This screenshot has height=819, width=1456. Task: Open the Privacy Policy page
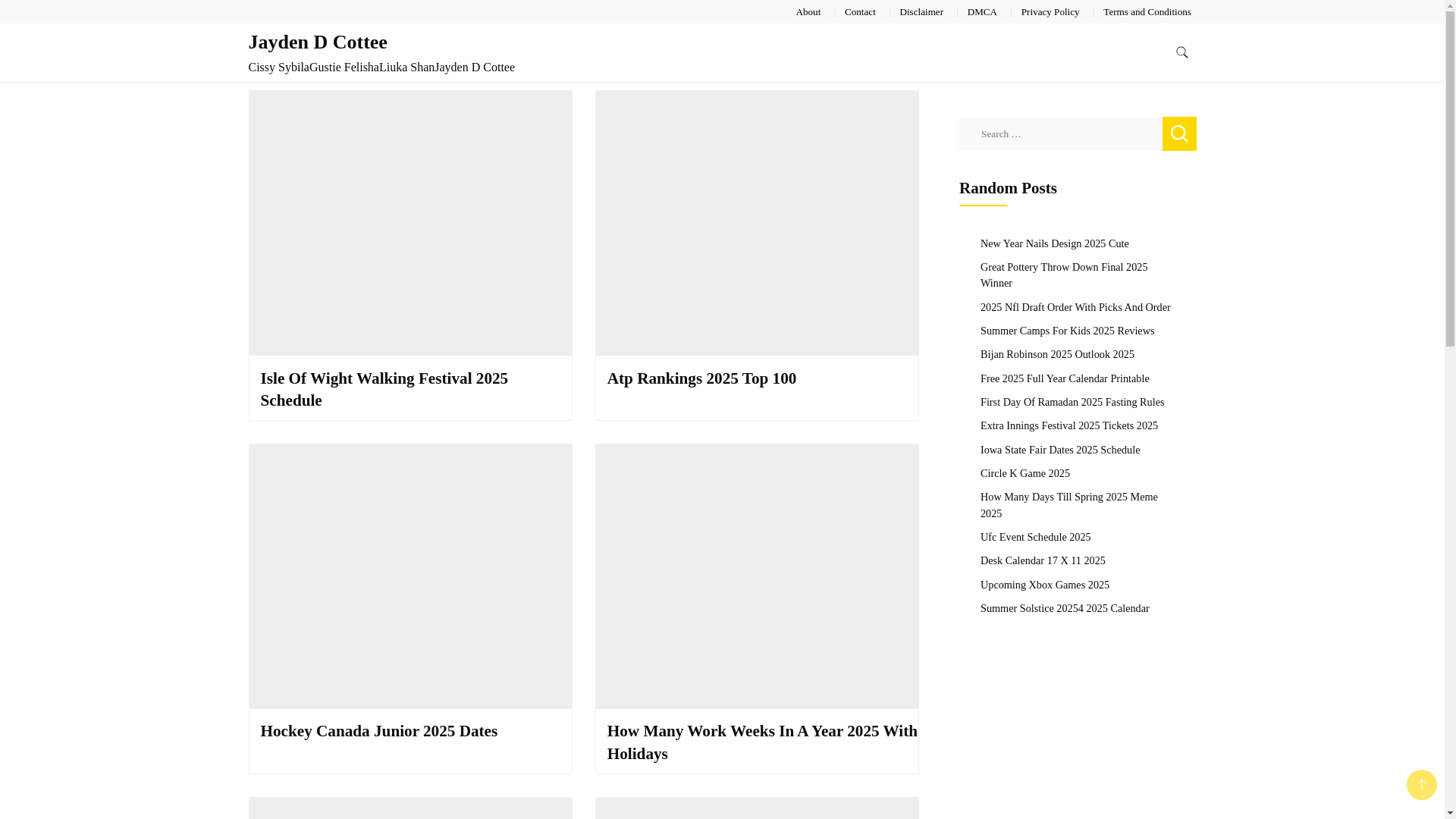pyautogui.click(x=1050, y=12)
